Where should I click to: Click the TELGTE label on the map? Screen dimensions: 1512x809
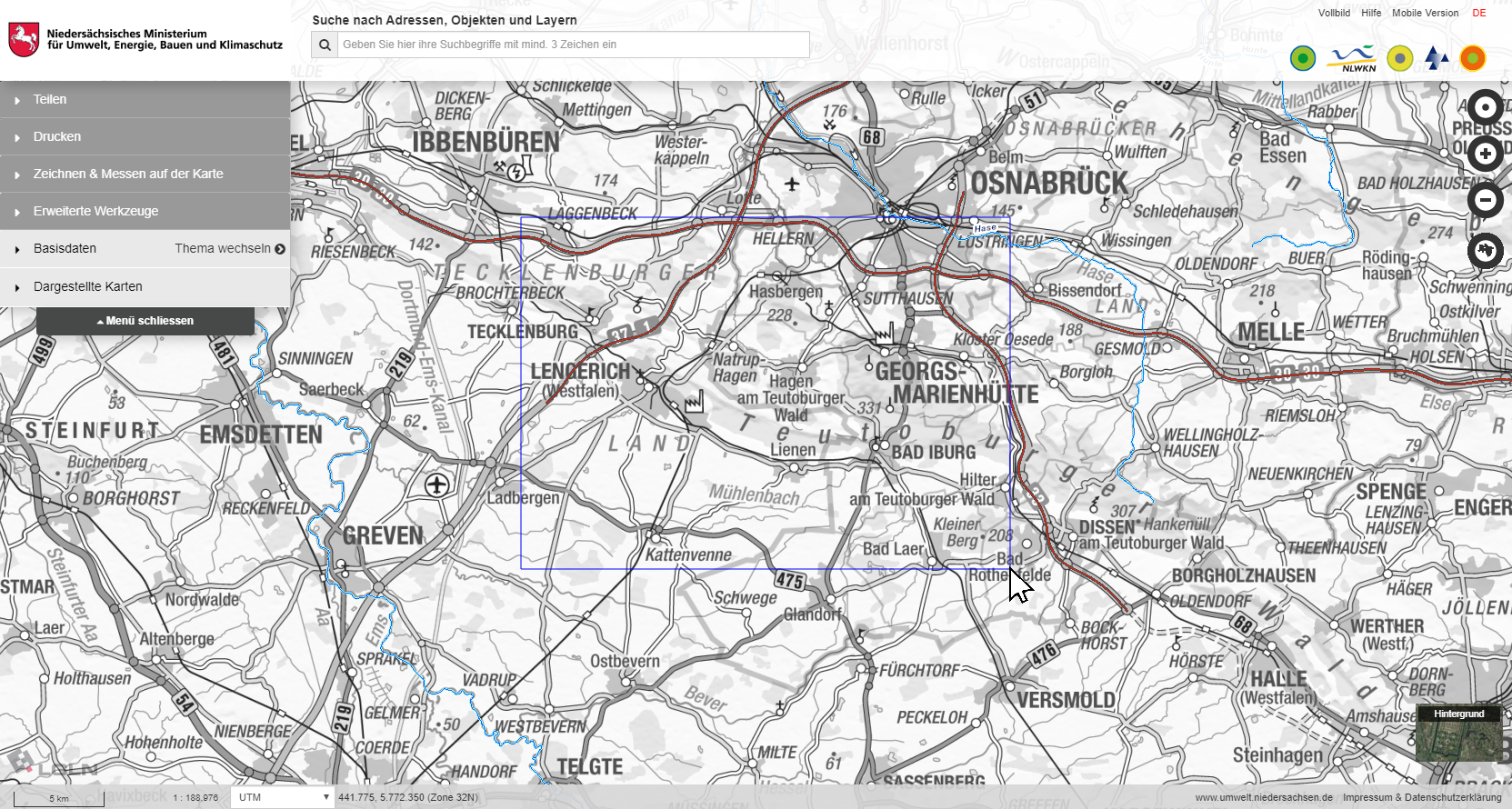pyautogui.click(x=590, y=766)
